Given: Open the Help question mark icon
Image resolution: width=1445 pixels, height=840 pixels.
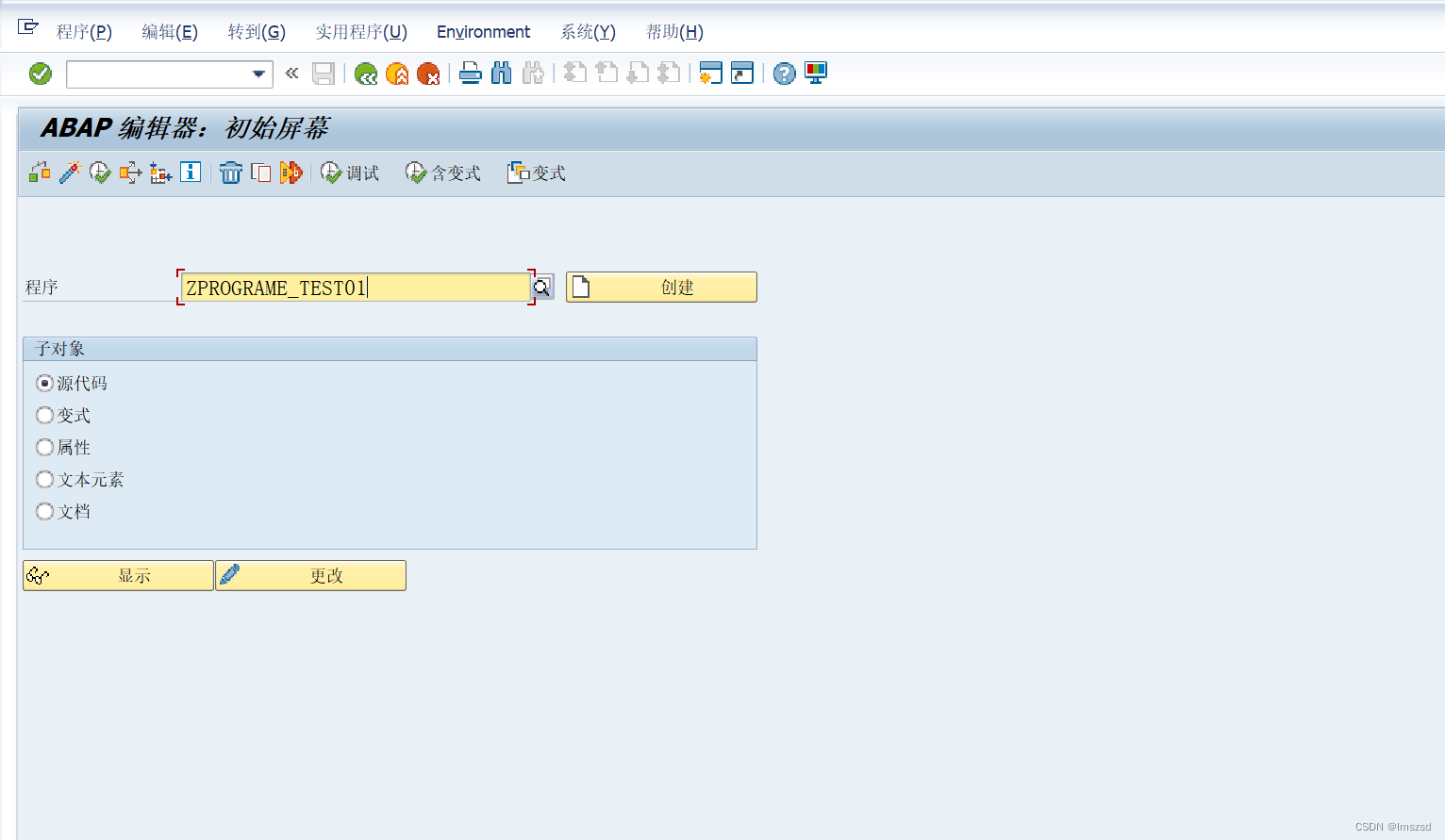Looking at the screenshot, I should coord(784,74).
